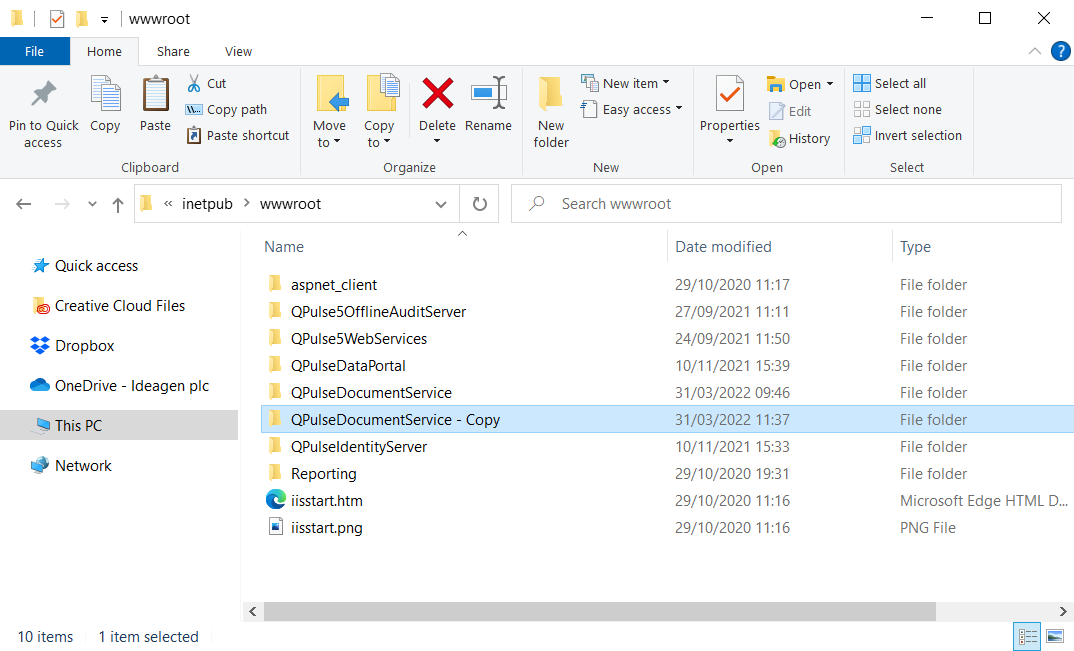The height and width of the screenshot is (651, 1074).
Task: Click the Edit button in Open group
Action: click(790, 111)
